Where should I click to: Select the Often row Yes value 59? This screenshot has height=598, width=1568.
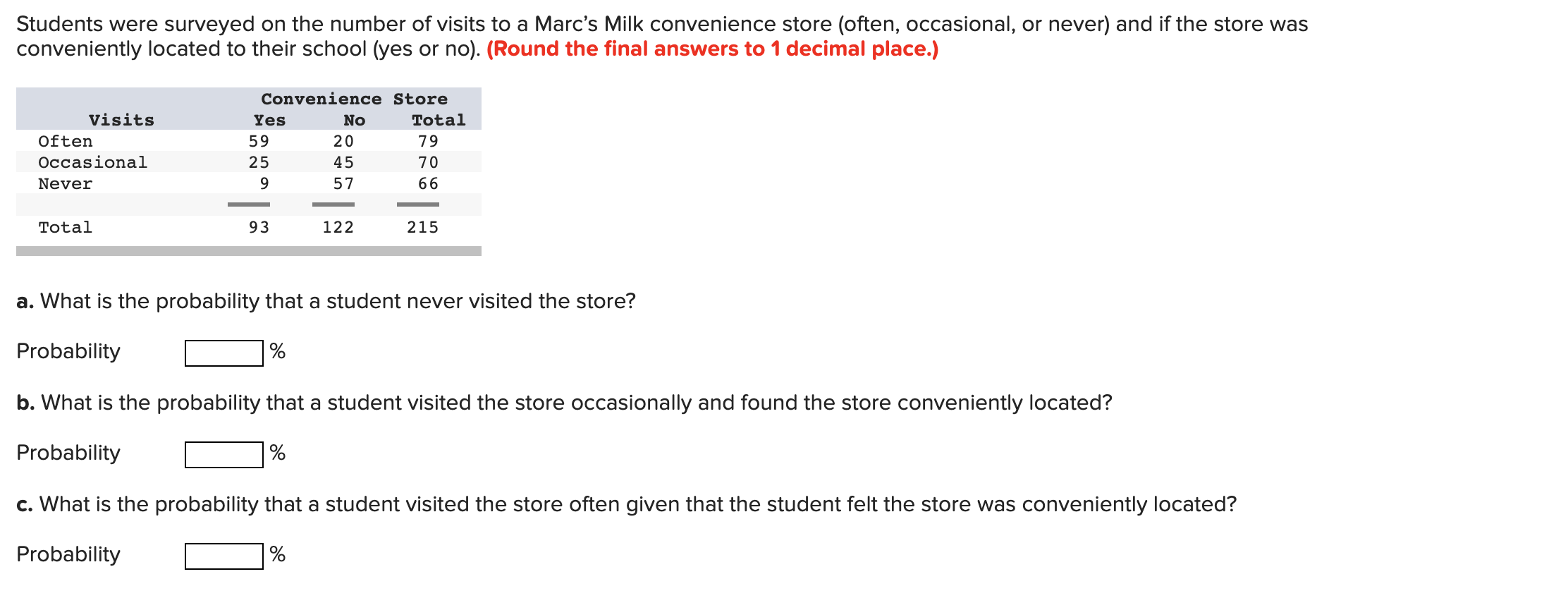click(x=261, y=142)
